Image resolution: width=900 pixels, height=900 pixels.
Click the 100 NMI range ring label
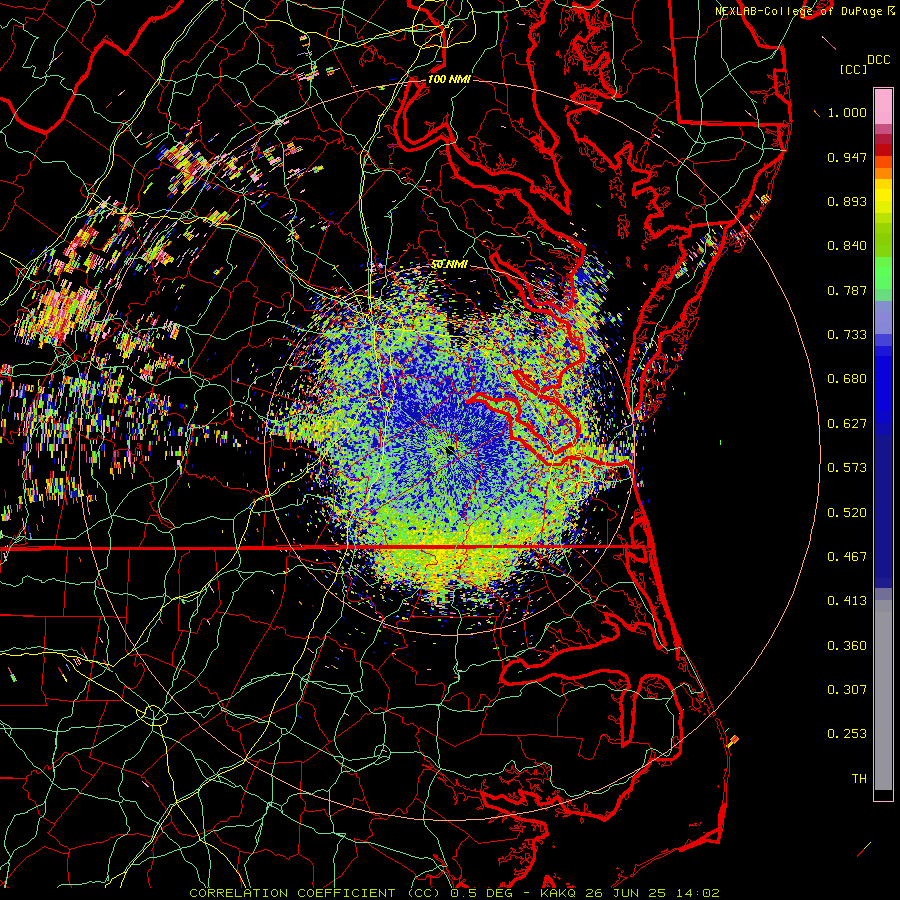point(449,79)
